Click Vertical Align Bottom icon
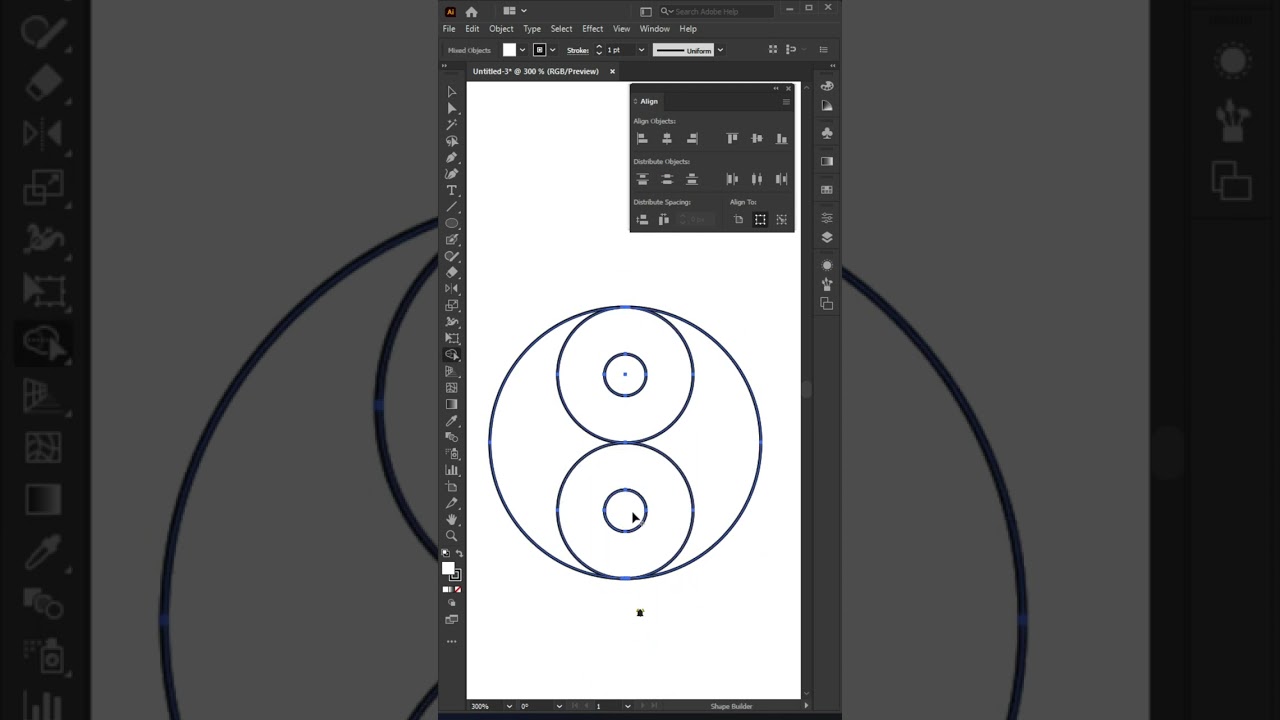The width and height of the screenshot is (1280, 720). click(781, 138)
